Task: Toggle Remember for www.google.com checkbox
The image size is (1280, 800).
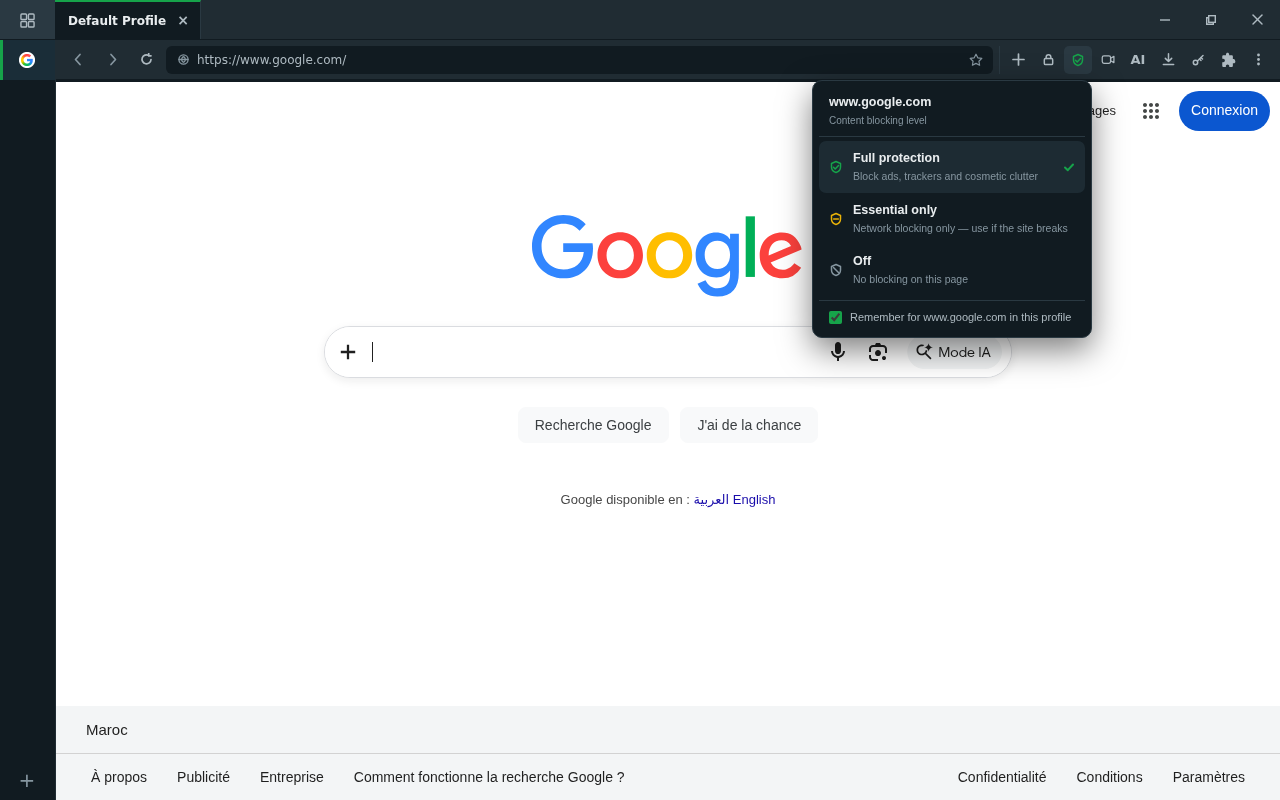Action: tap(835, 317)
